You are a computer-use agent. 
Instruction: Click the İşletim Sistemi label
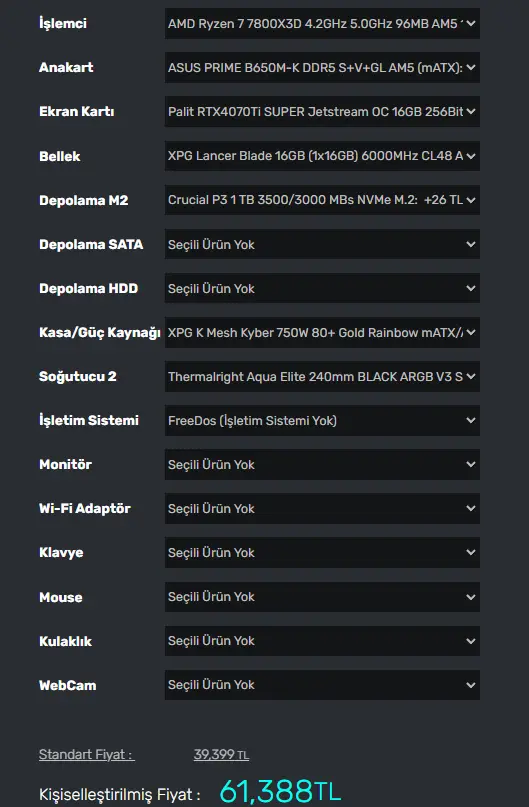coord(89,420)
